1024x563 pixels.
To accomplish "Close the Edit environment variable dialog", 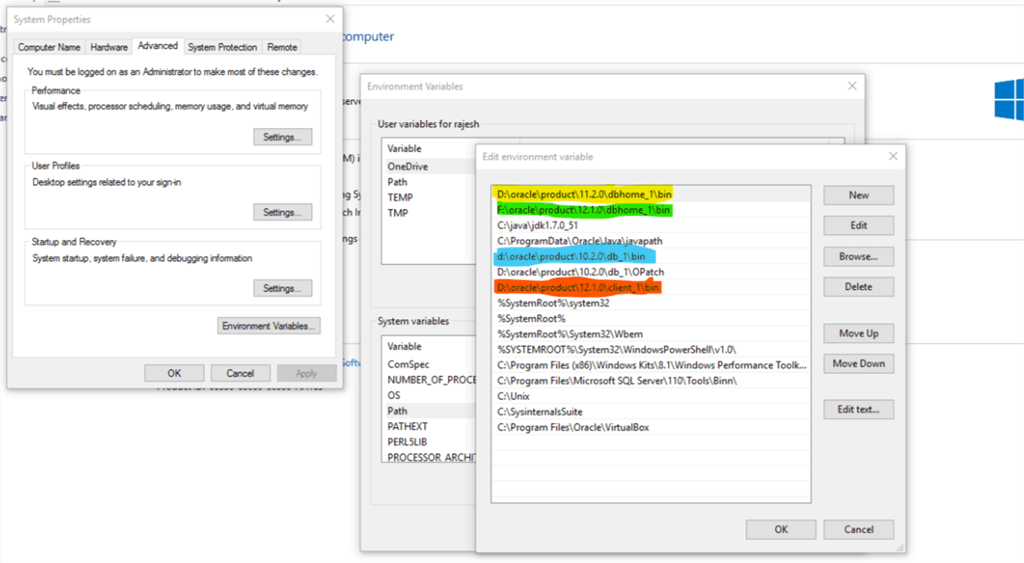I will (x=893, y=156).
